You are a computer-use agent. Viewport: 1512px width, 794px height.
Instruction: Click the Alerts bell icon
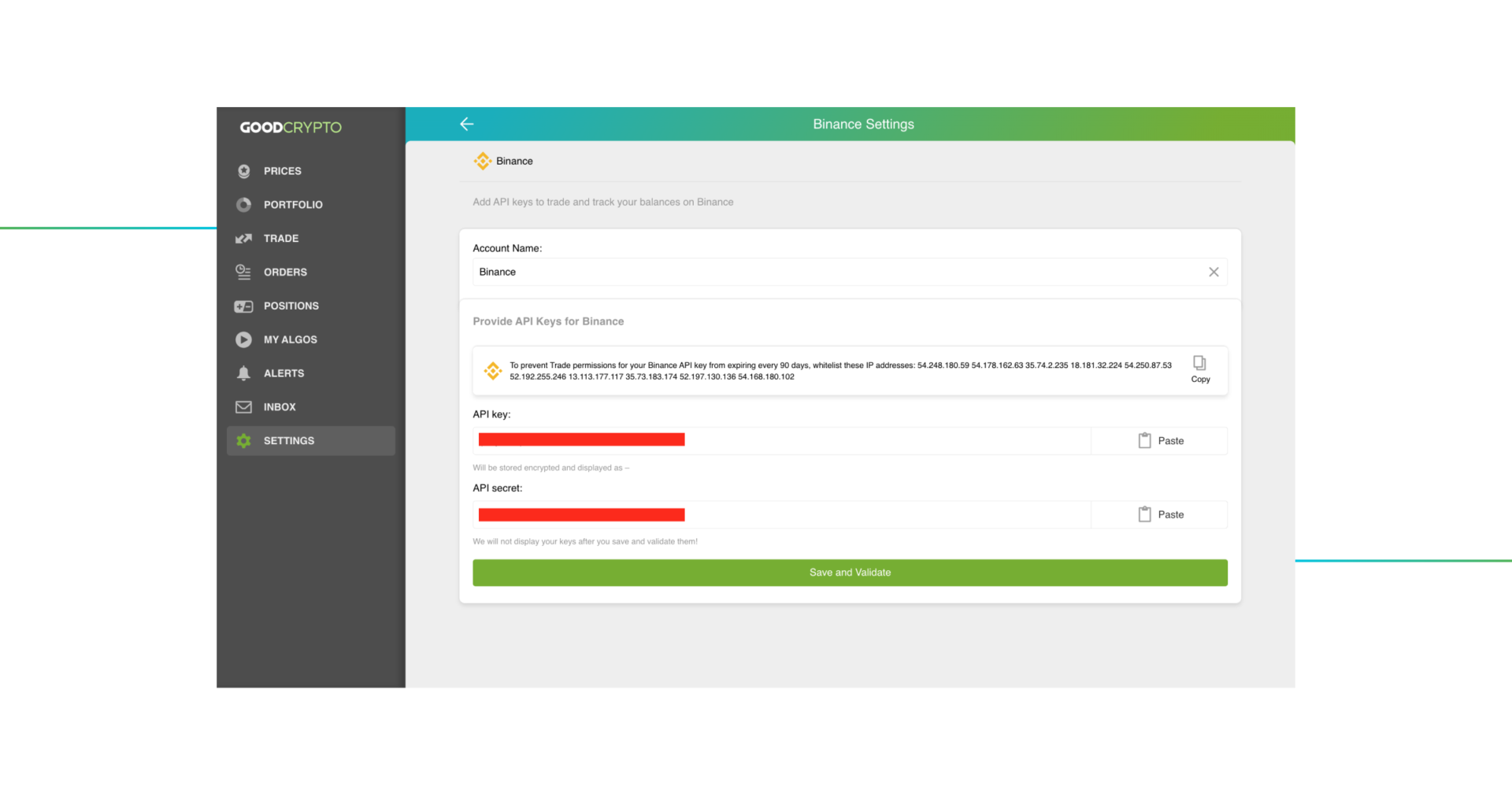coord(244,373)
